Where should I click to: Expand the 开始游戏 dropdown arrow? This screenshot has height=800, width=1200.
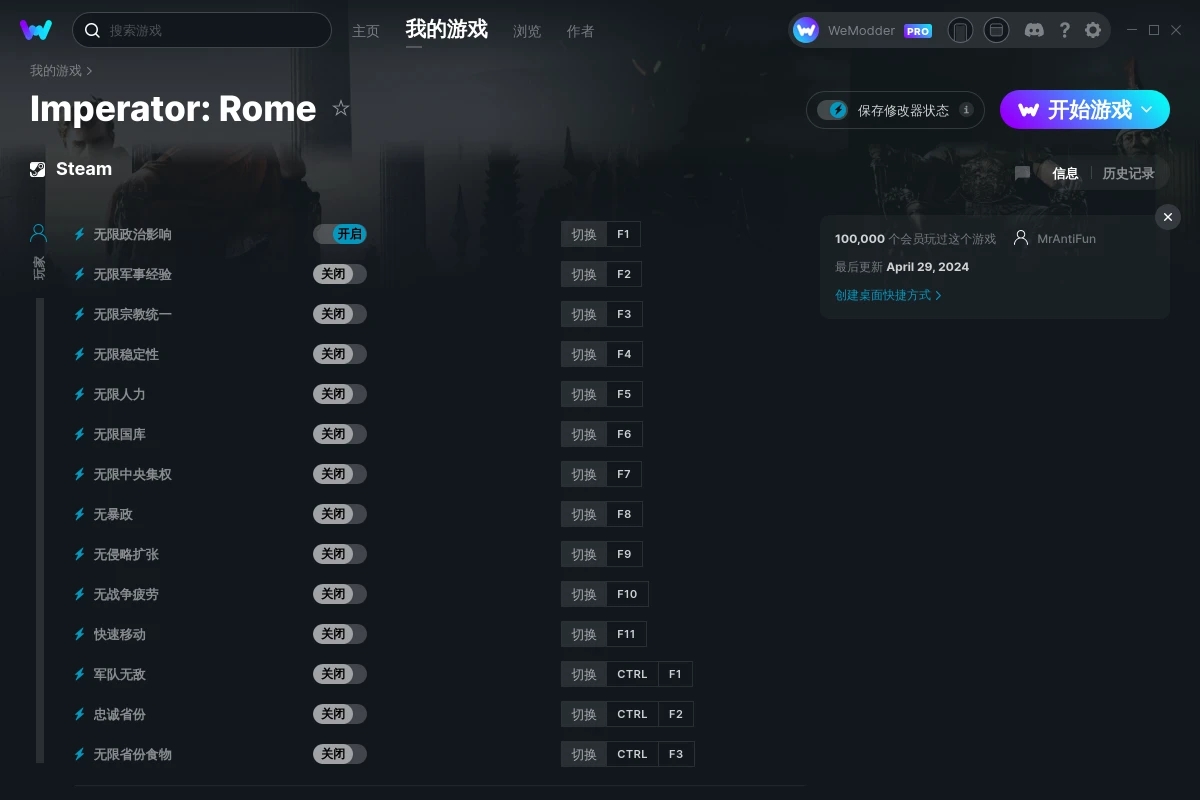[1147, 110]
